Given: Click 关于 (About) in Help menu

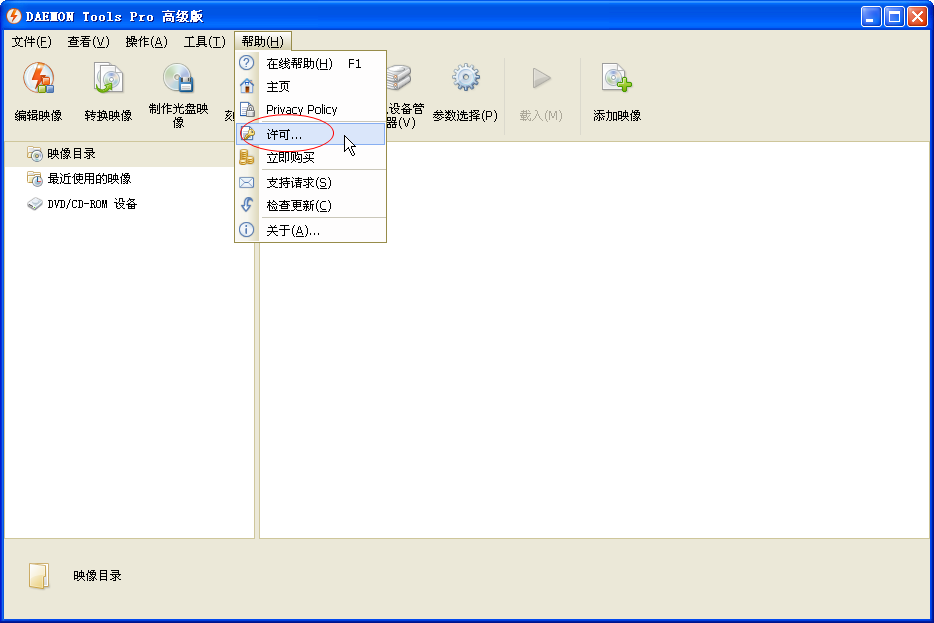Looking at the screenshot, I should click(x=292, y=231).
